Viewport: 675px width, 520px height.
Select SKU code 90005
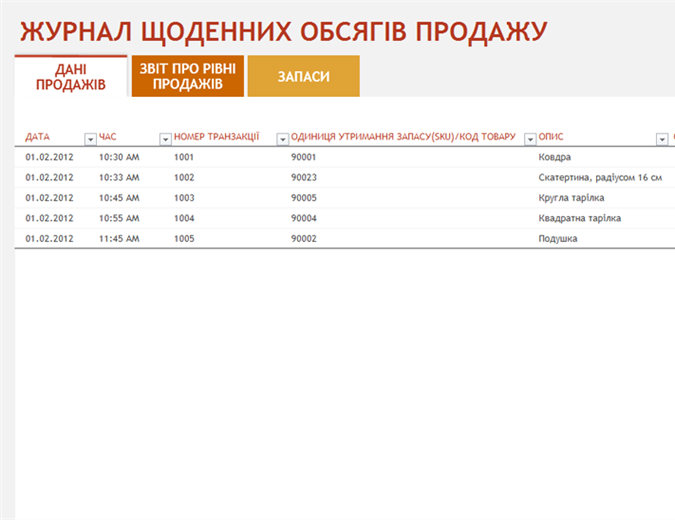coord(304,198)
